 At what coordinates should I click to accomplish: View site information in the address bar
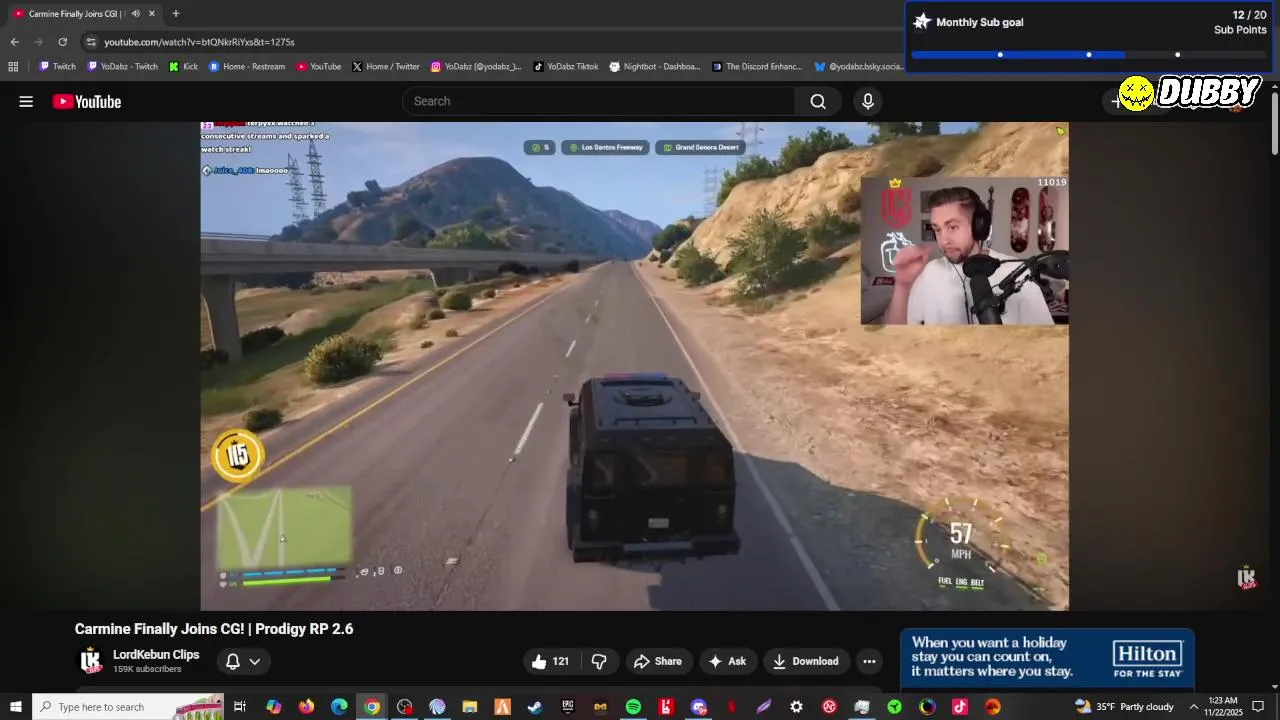(91, 42)
